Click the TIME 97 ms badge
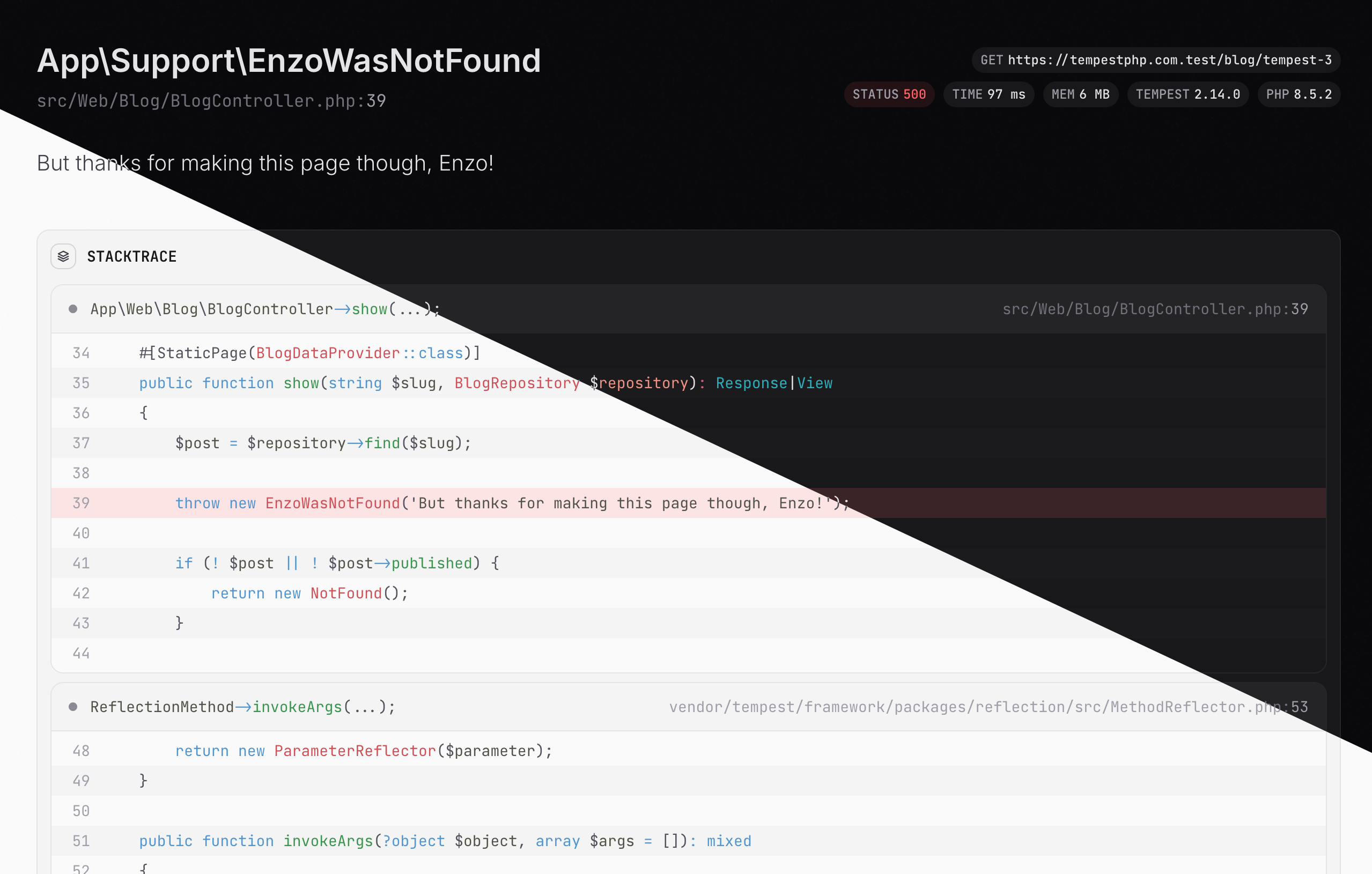This screenshot has height=874, width=1372. pos(989,94)
